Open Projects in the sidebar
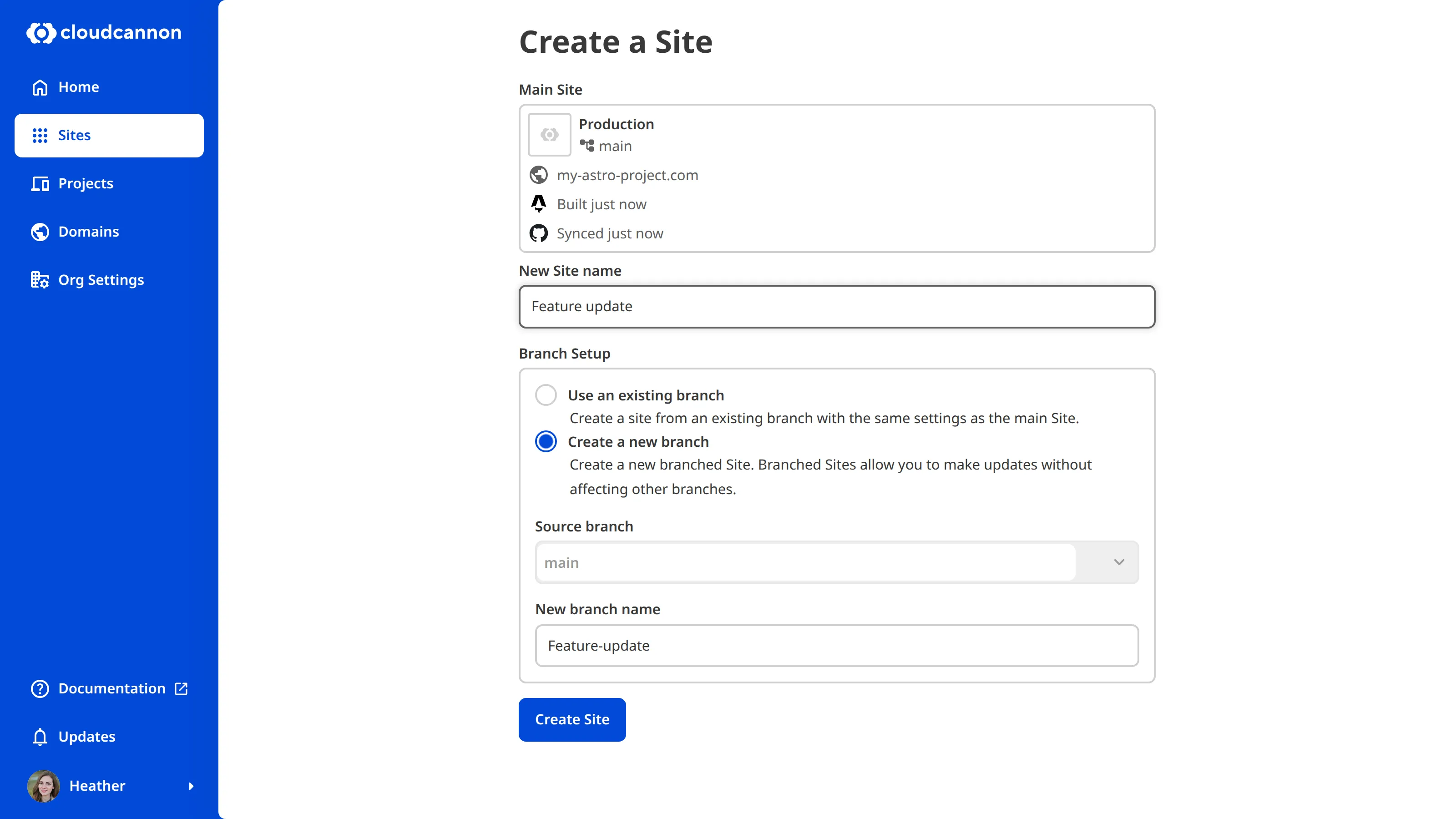The image size is (1456, 819). pyautogui.click(x=109, y=183)
